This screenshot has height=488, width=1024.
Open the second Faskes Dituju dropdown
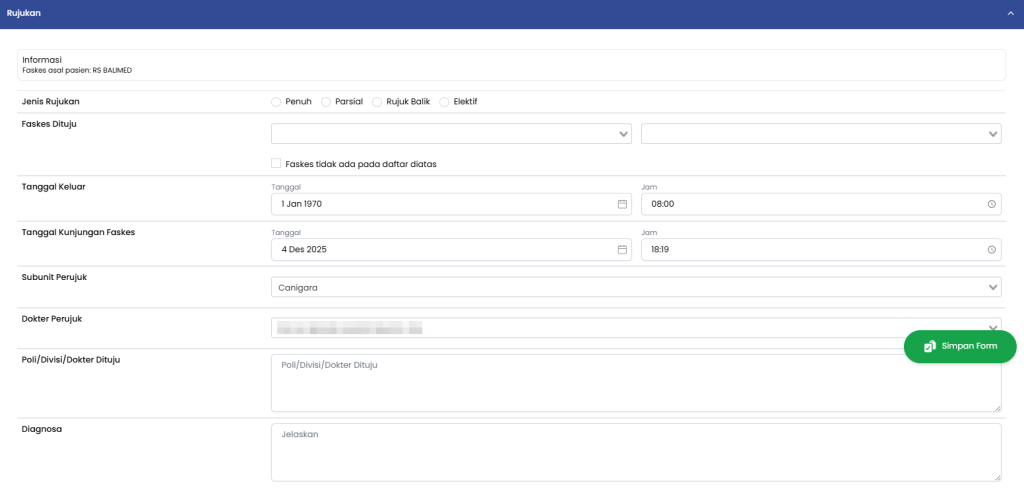820,134
